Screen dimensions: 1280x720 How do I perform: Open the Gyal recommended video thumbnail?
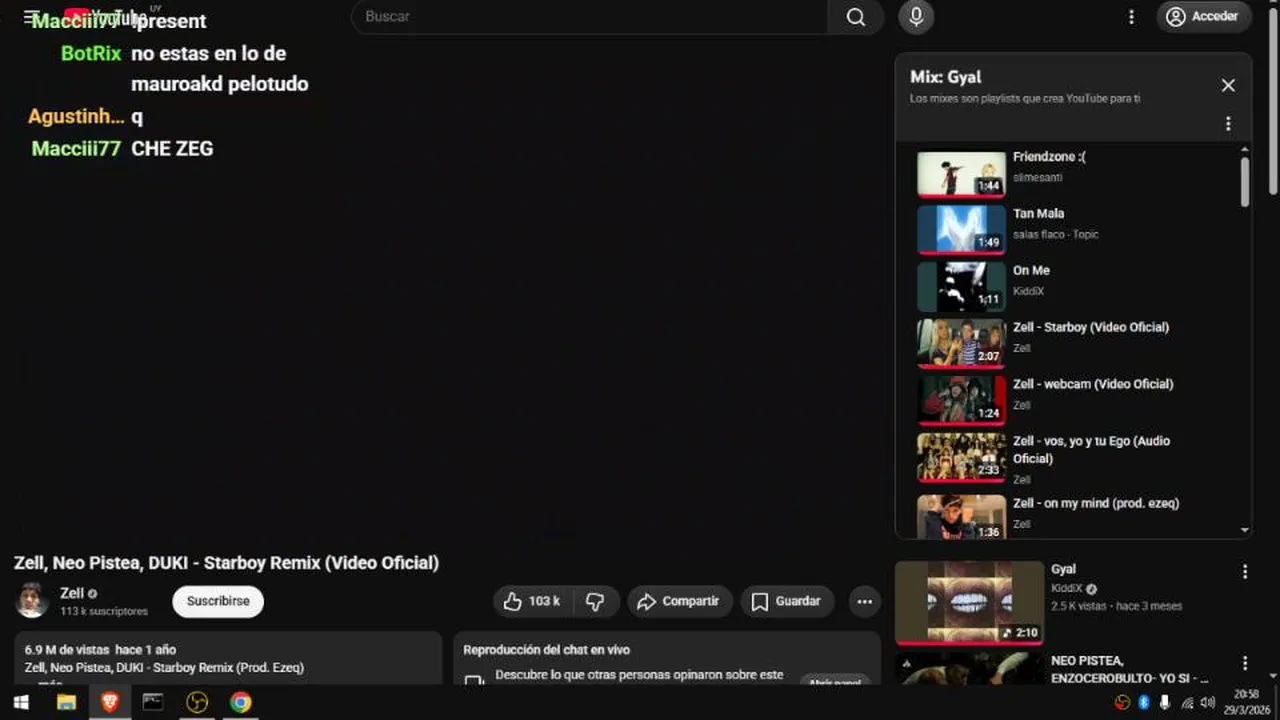(969, 602)
